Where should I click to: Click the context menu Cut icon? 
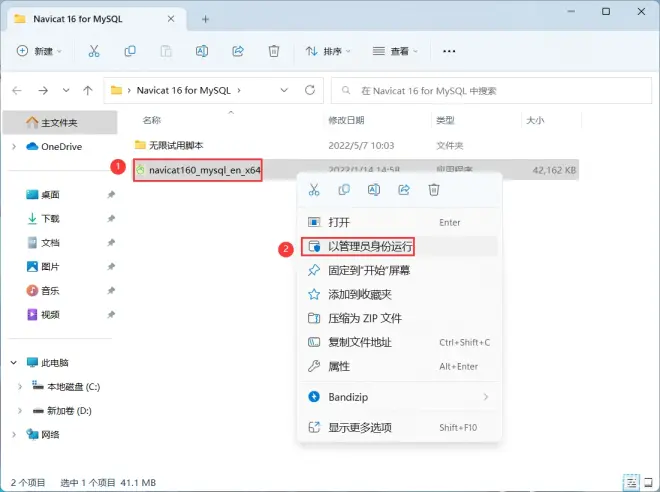click(x=314, y=190)
